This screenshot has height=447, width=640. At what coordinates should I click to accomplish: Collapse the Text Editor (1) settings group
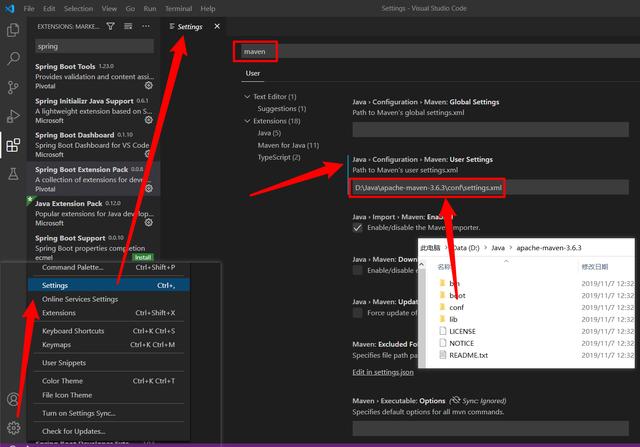point(247,96)
